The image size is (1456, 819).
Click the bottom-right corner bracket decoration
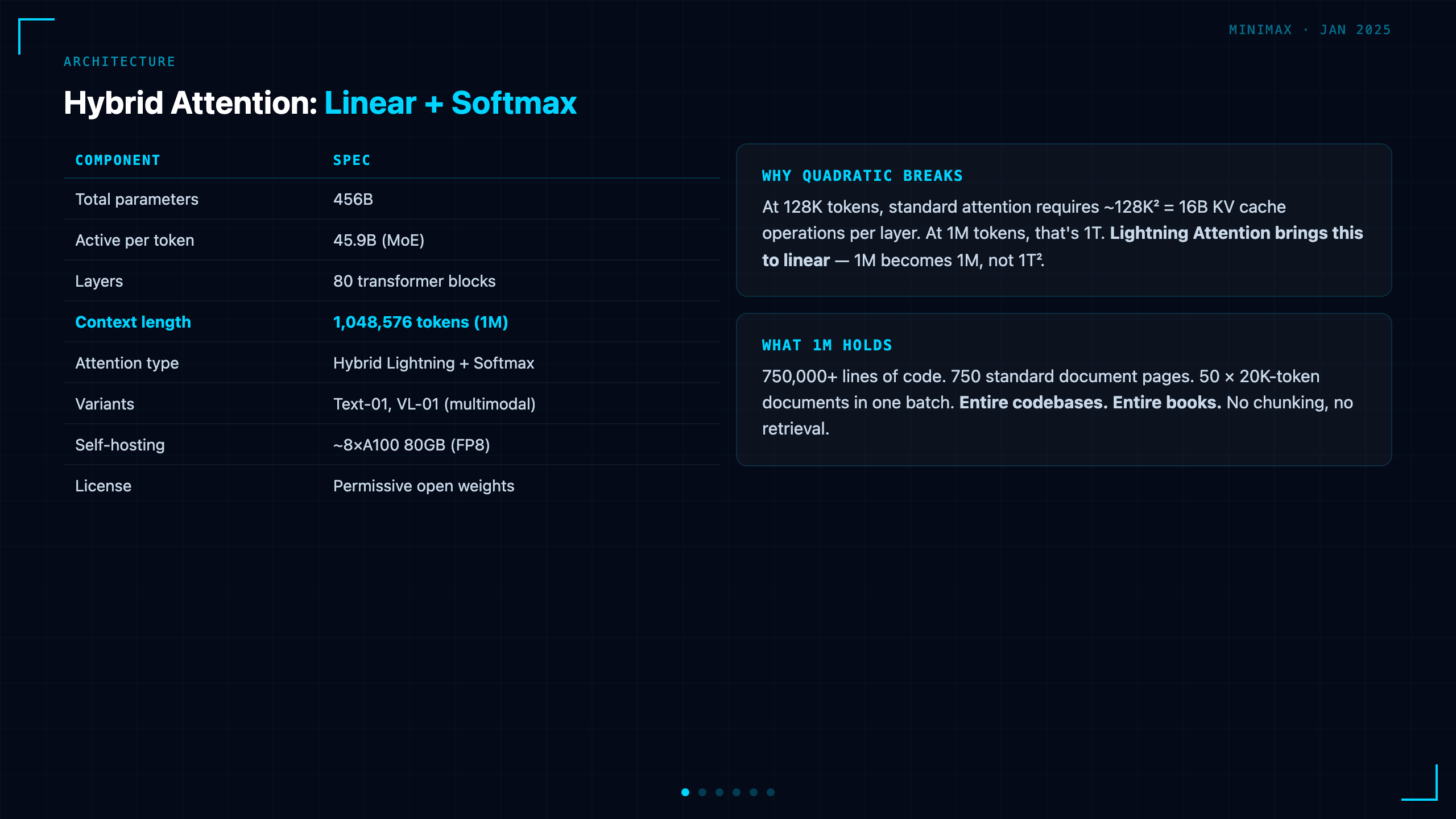tap(1420, 783)
